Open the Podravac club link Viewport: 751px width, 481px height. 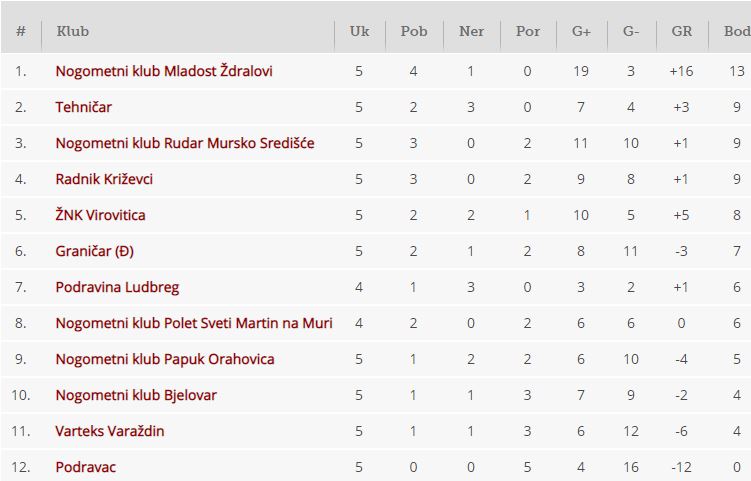[x=88, y=467]
